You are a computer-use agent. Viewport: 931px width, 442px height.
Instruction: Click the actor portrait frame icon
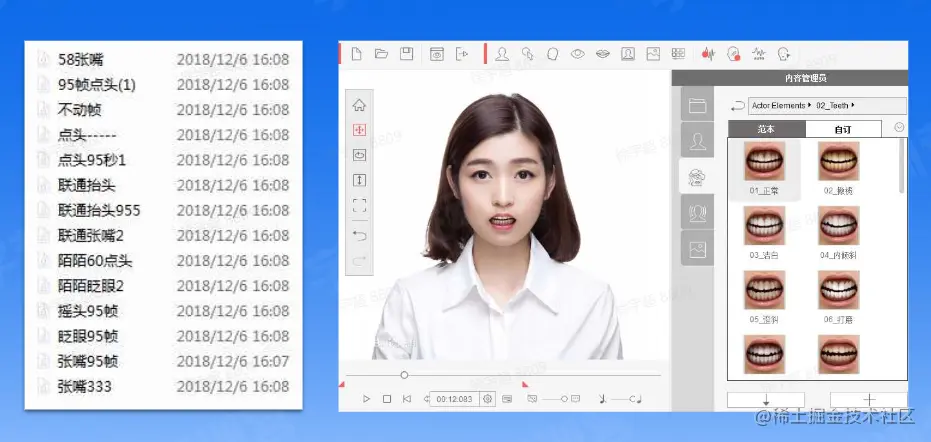[x=628, y=54]
